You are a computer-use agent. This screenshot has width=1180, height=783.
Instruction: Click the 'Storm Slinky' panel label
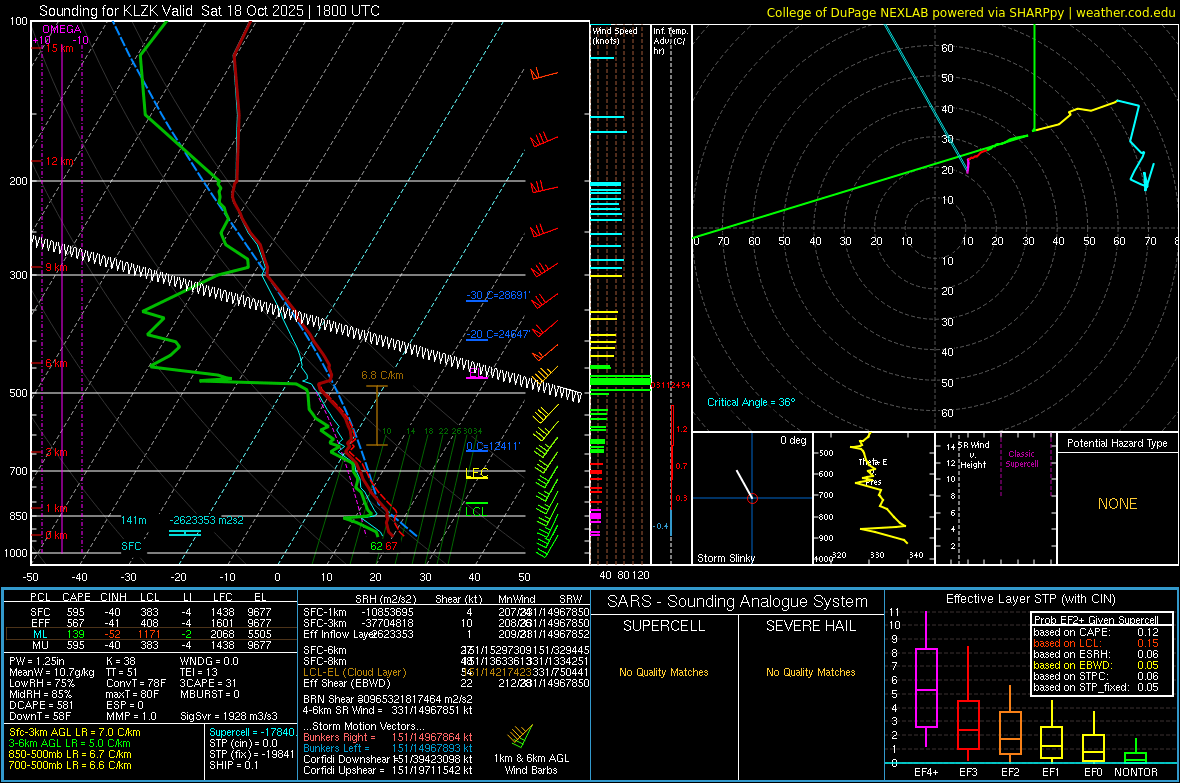725,558
